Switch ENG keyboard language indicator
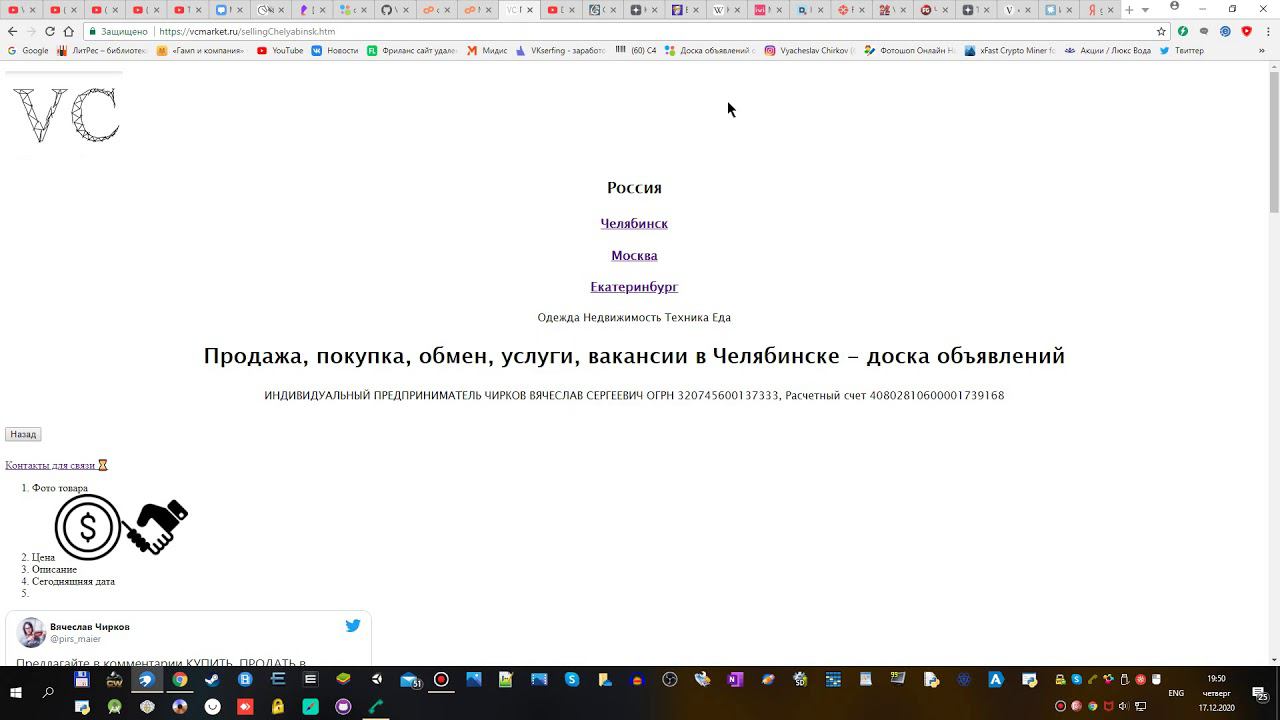 tap(1176, 693)
